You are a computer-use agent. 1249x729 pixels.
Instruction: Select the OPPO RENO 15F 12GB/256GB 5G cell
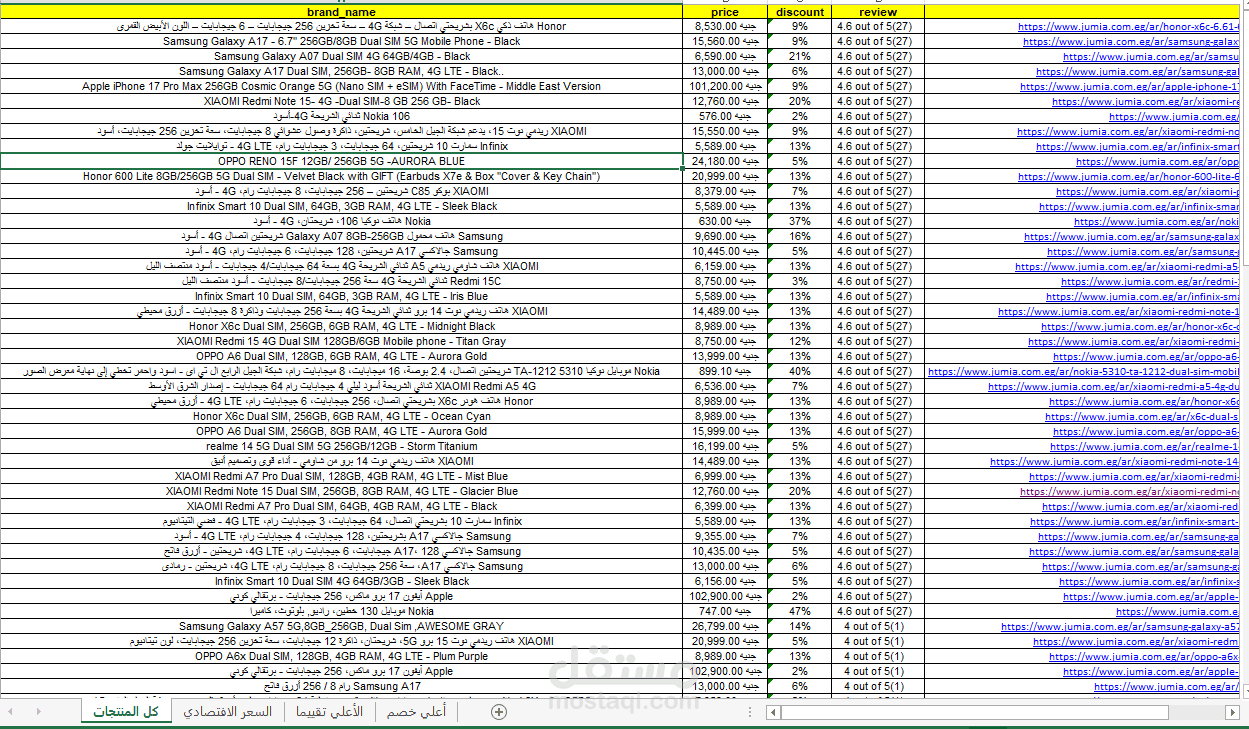pyautogui.click(x=342, y=162)
